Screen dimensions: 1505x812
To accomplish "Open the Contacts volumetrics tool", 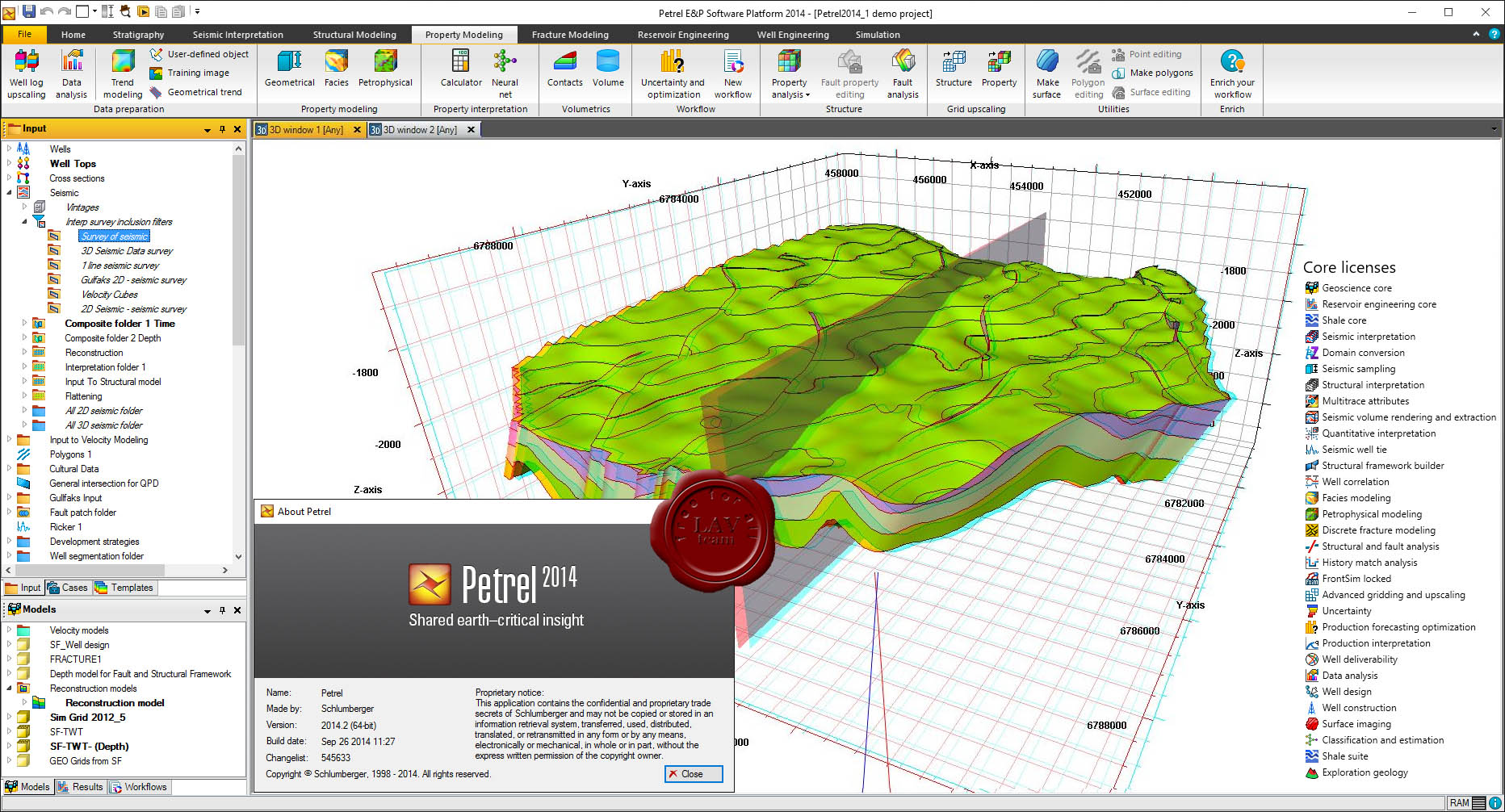I will pyautogui.click(x=565, y=69).
